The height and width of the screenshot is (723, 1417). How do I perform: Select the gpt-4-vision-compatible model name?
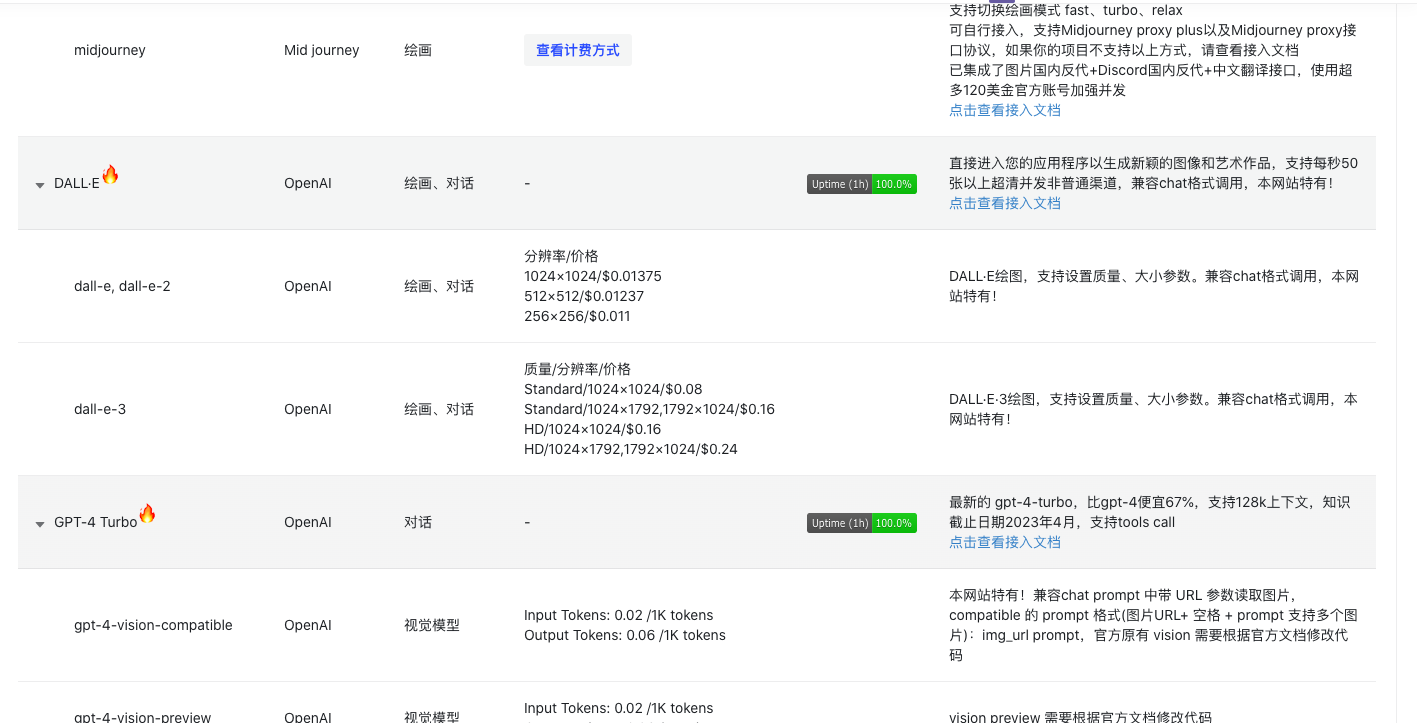click(x=153, y=625)
